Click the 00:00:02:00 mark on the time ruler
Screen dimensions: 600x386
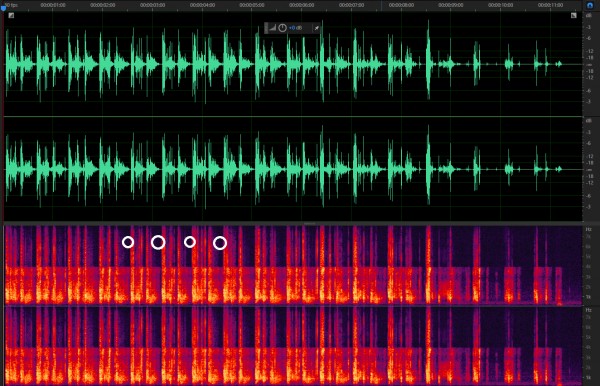point(103,5)
